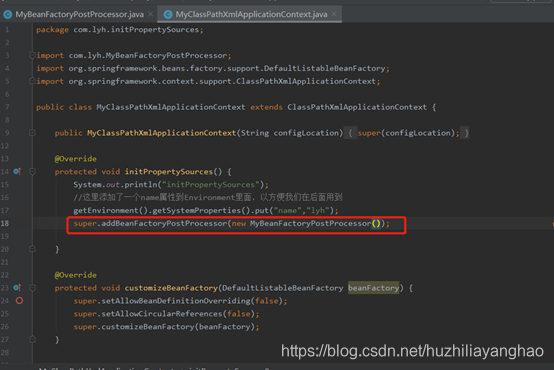Click 'package' keyword on line 1
Viewport: 554px width, 370px height.
pos(52,30)
